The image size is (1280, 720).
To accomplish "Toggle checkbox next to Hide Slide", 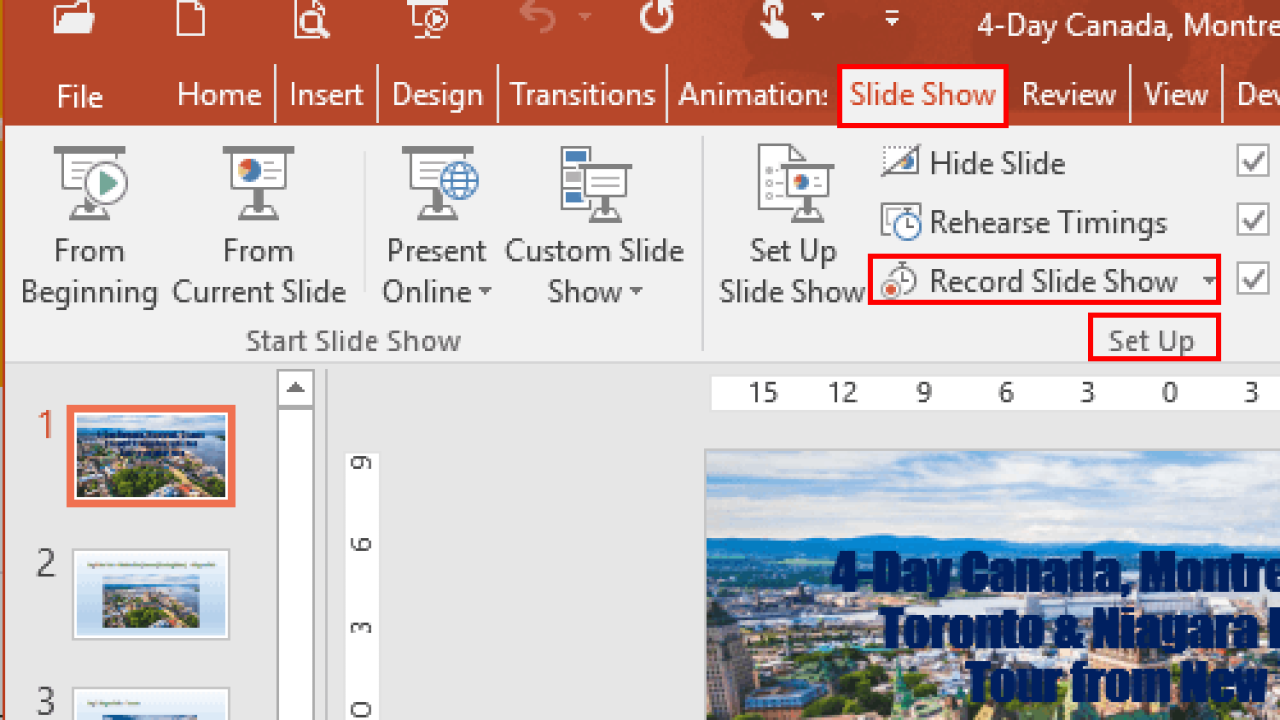I will coord(1253,161).
